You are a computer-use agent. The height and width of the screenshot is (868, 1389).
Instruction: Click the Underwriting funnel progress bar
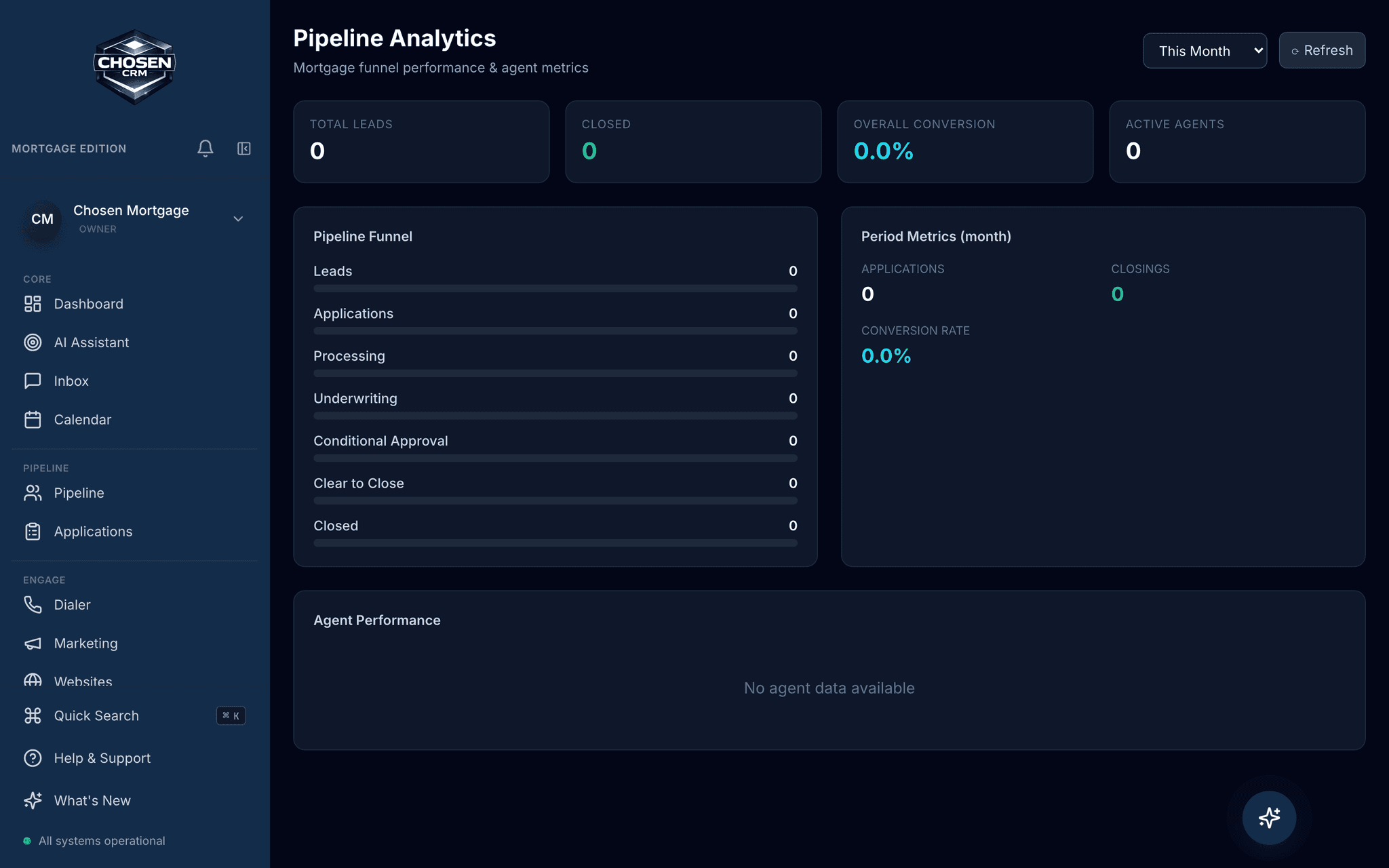coord(555,416)
